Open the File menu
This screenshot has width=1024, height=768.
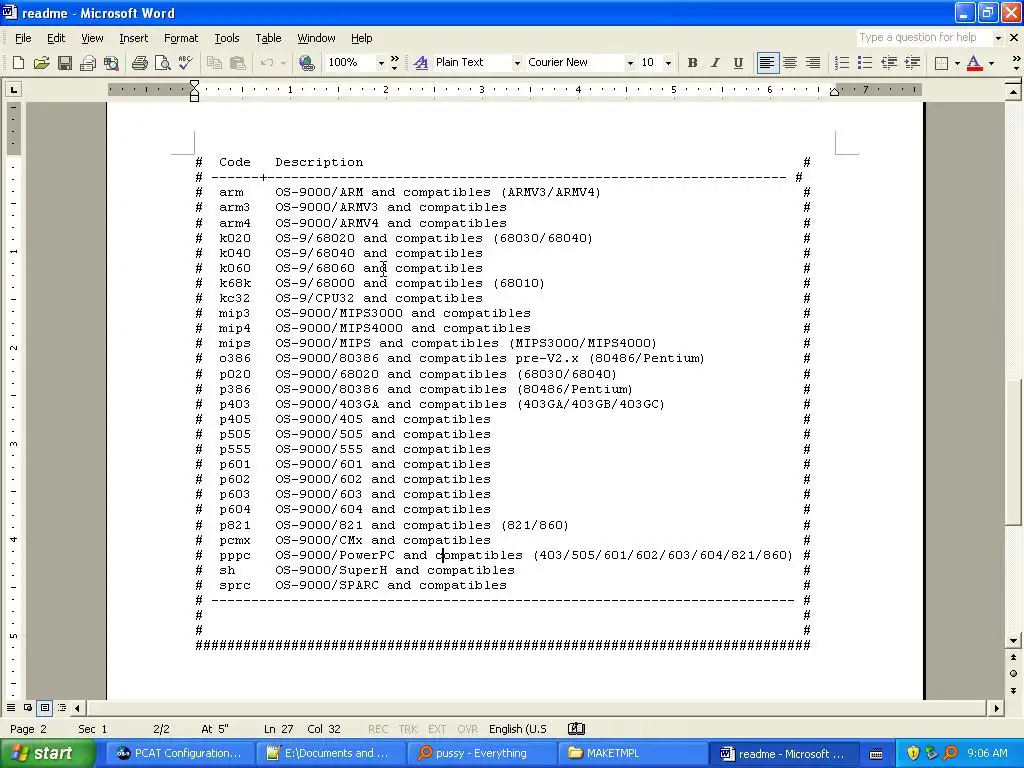23,38
